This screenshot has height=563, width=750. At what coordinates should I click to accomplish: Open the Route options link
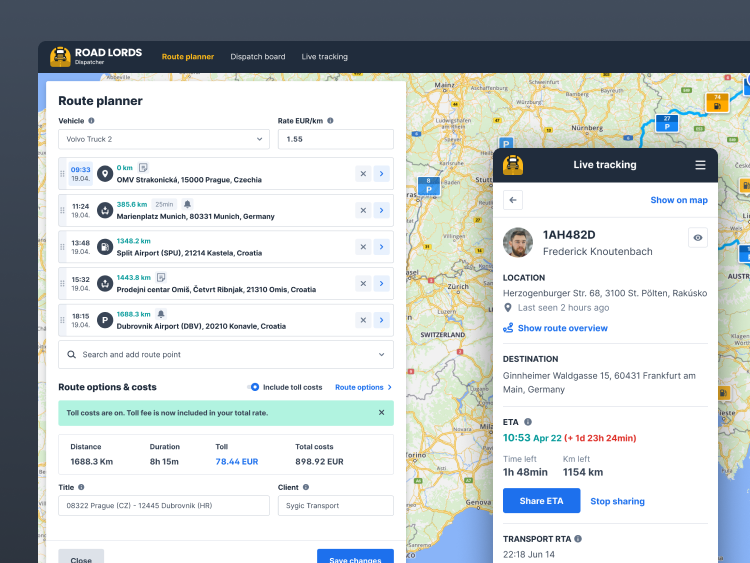tap(364, 387)
